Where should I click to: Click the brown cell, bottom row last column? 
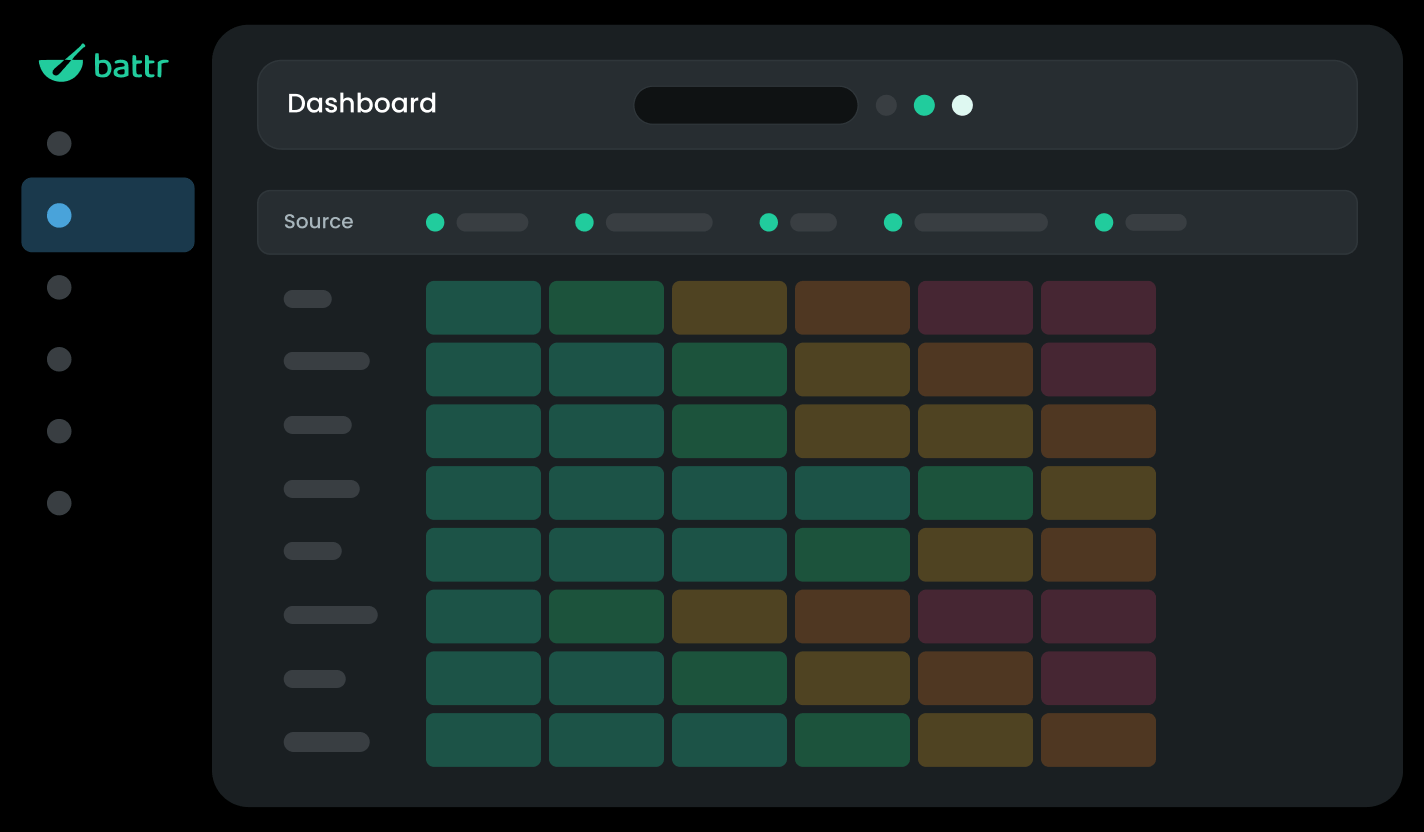click(1098, 740)
